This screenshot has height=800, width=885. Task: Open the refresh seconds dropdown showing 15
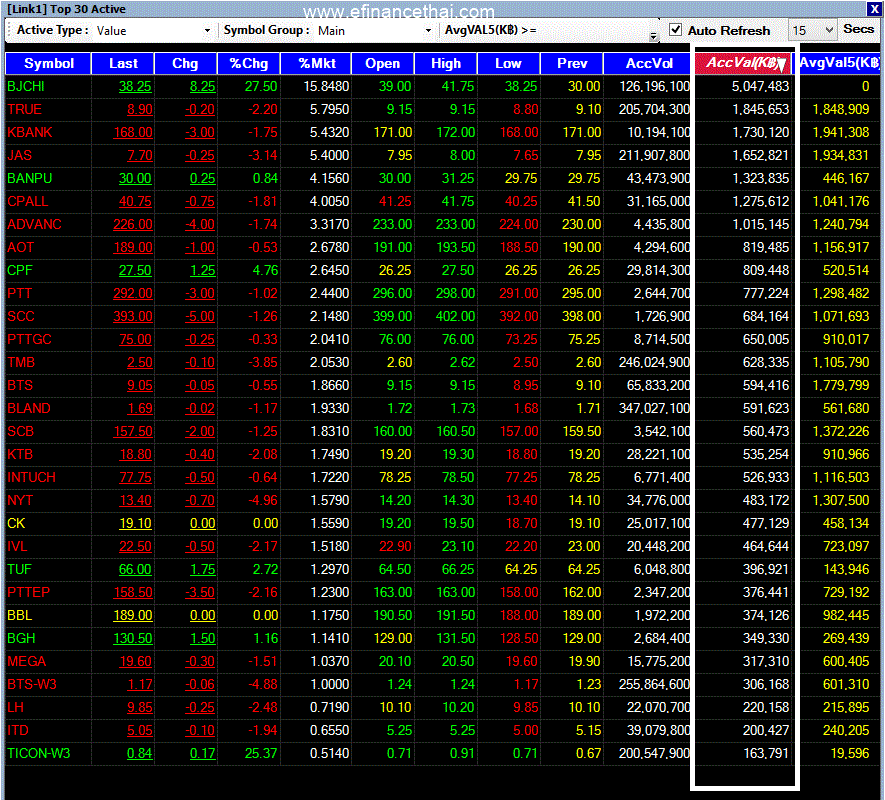(813, 30)
